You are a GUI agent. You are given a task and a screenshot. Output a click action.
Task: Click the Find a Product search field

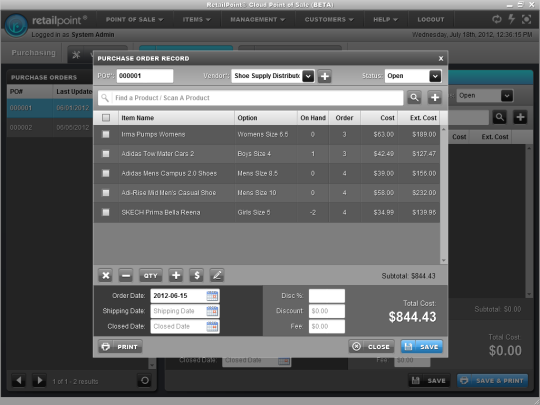tap(251, 98)
